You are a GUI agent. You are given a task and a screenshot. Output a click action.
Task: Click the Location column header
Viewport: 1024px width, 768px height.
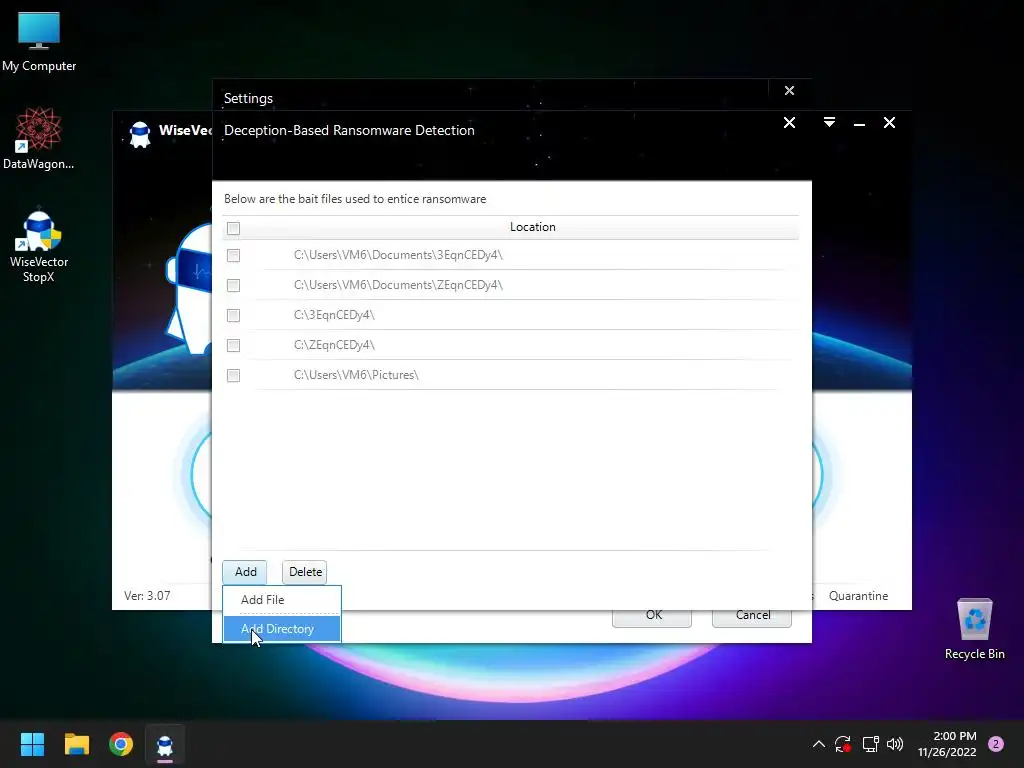pyautogui.click(x=532, y=227)
